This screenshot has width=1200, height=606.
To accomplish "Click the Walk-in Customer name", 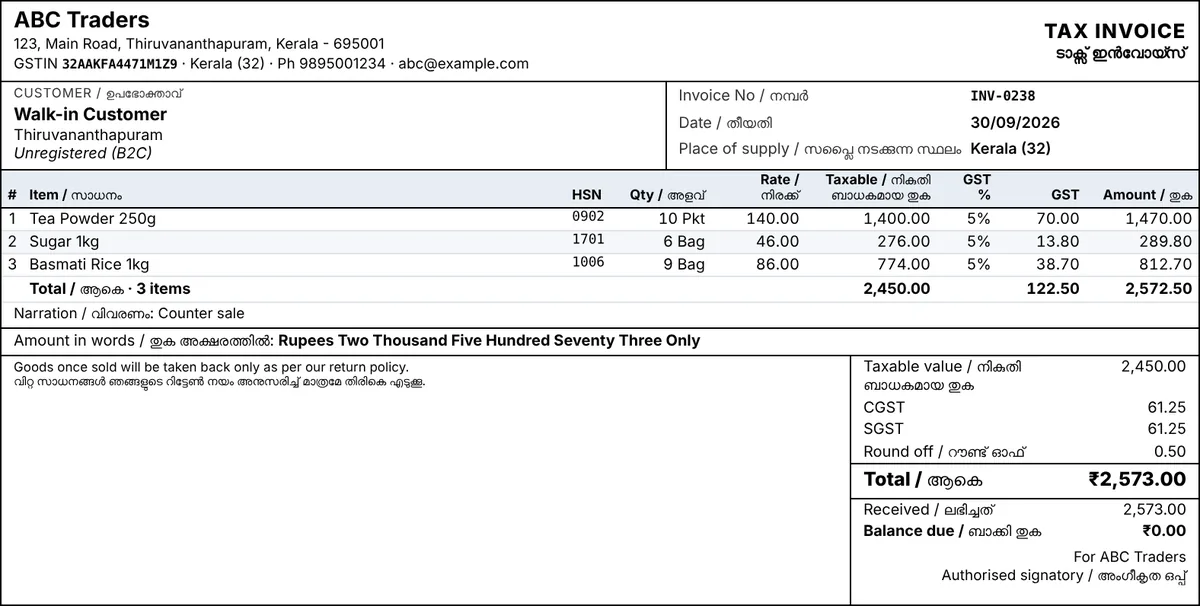I will pyautogui.click(x=90, y=114).
